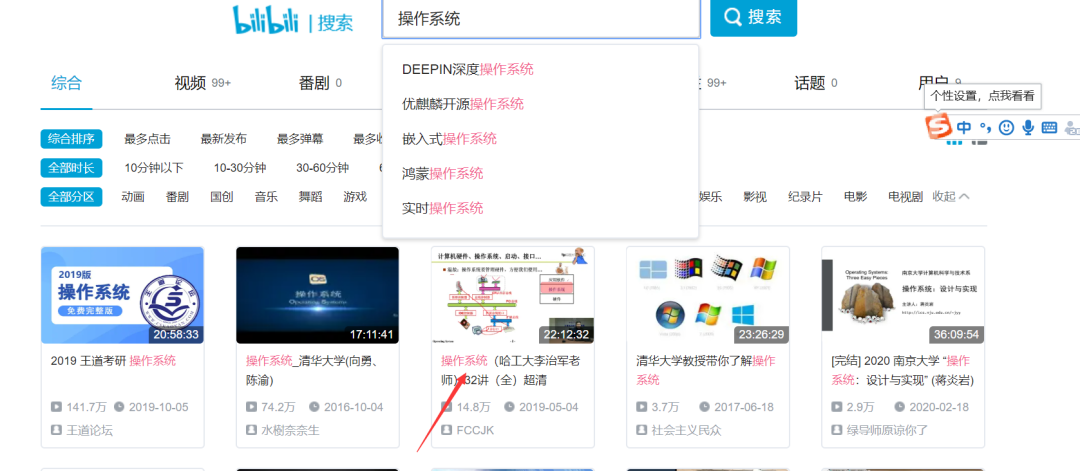1080x471 pixels.
Task: Filter duration to 10-30分钟
Action: [240, 168]
